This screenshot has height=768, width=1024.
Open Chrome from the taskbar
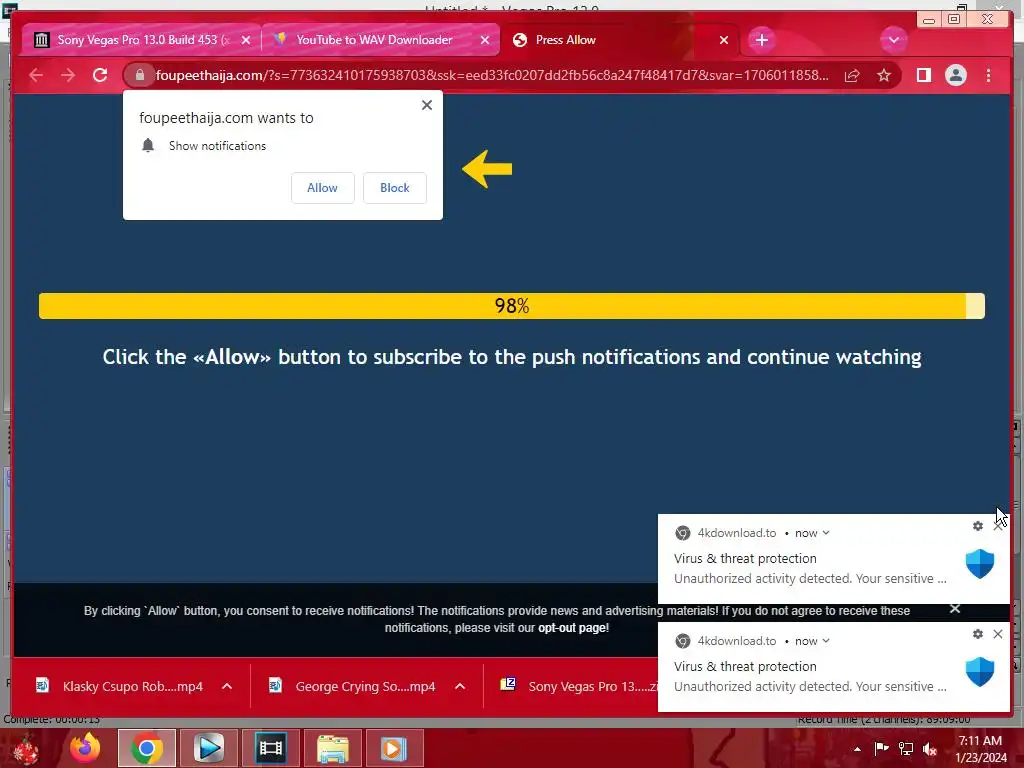tap(147, 748)
